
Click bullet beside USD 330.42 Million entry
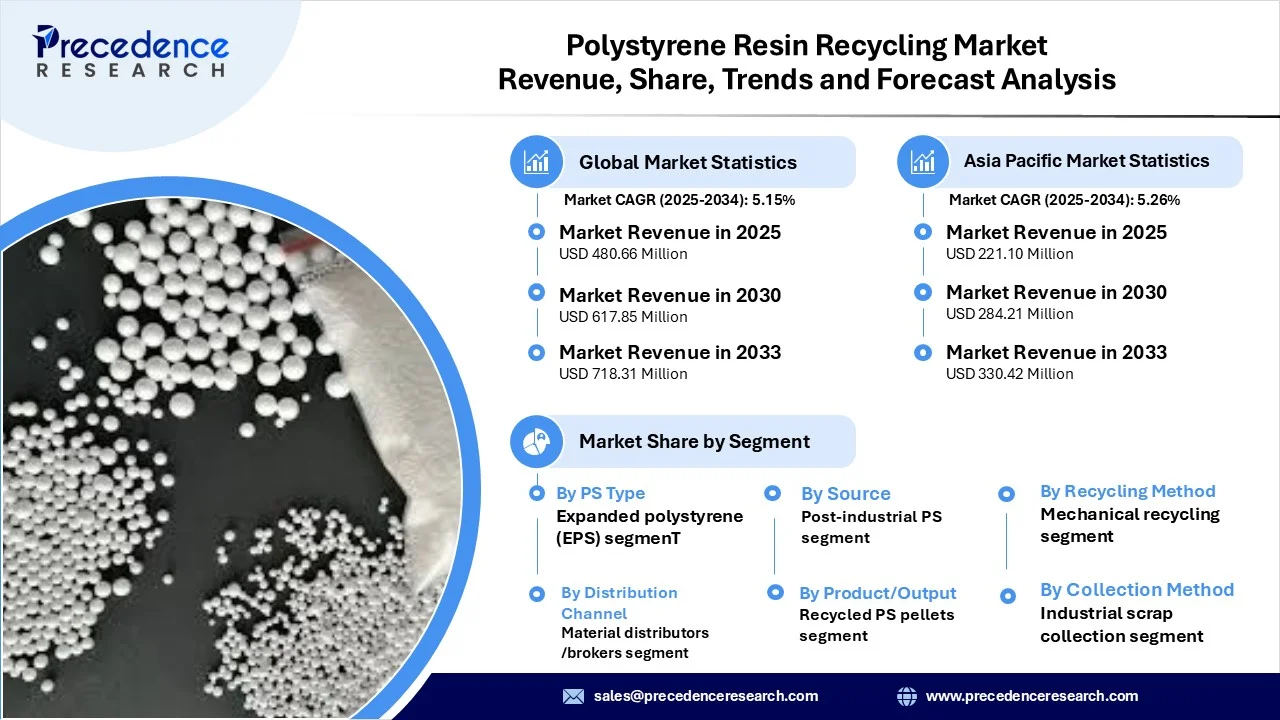923,352
